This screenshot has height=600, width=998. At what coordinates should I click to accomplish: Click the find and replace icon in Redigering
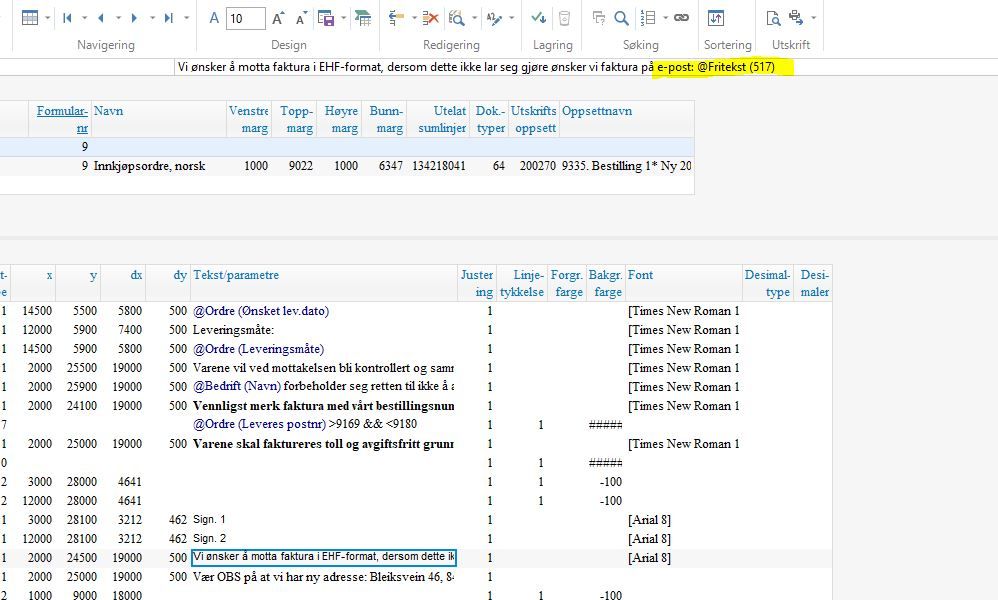(456, 18)
